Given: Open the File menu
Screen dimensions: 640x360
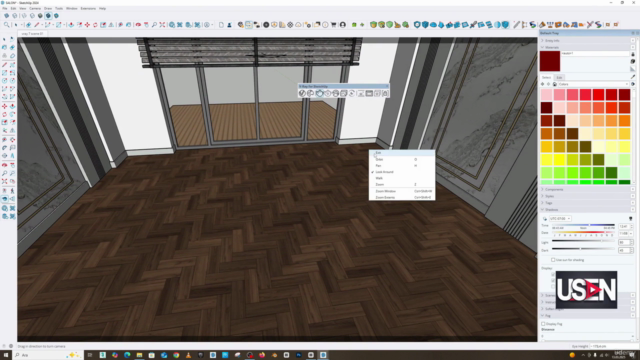Looking at the screenshot, I should tap(5, 8).
